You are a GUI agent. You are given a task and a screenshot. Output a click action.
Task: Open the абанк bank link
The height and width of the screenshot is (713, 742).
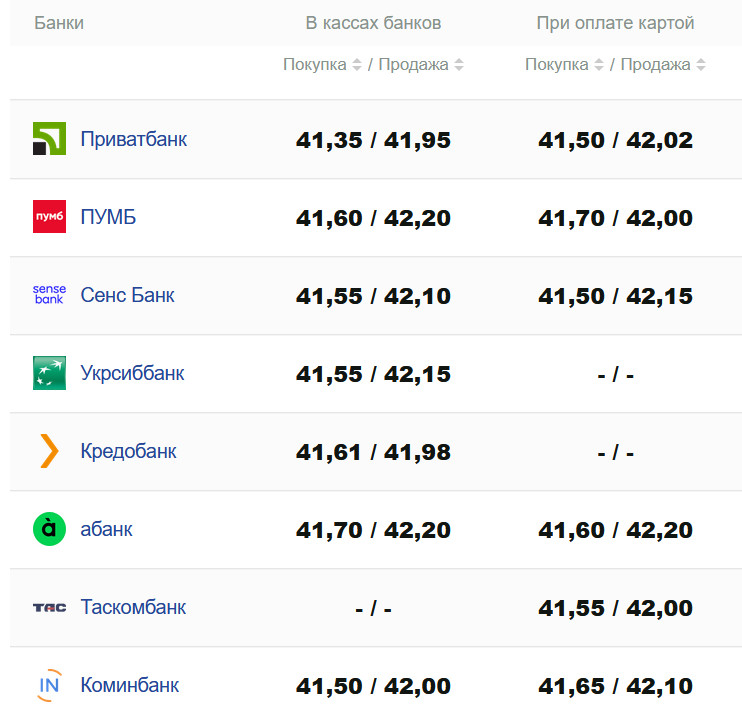tap(106, 529)
